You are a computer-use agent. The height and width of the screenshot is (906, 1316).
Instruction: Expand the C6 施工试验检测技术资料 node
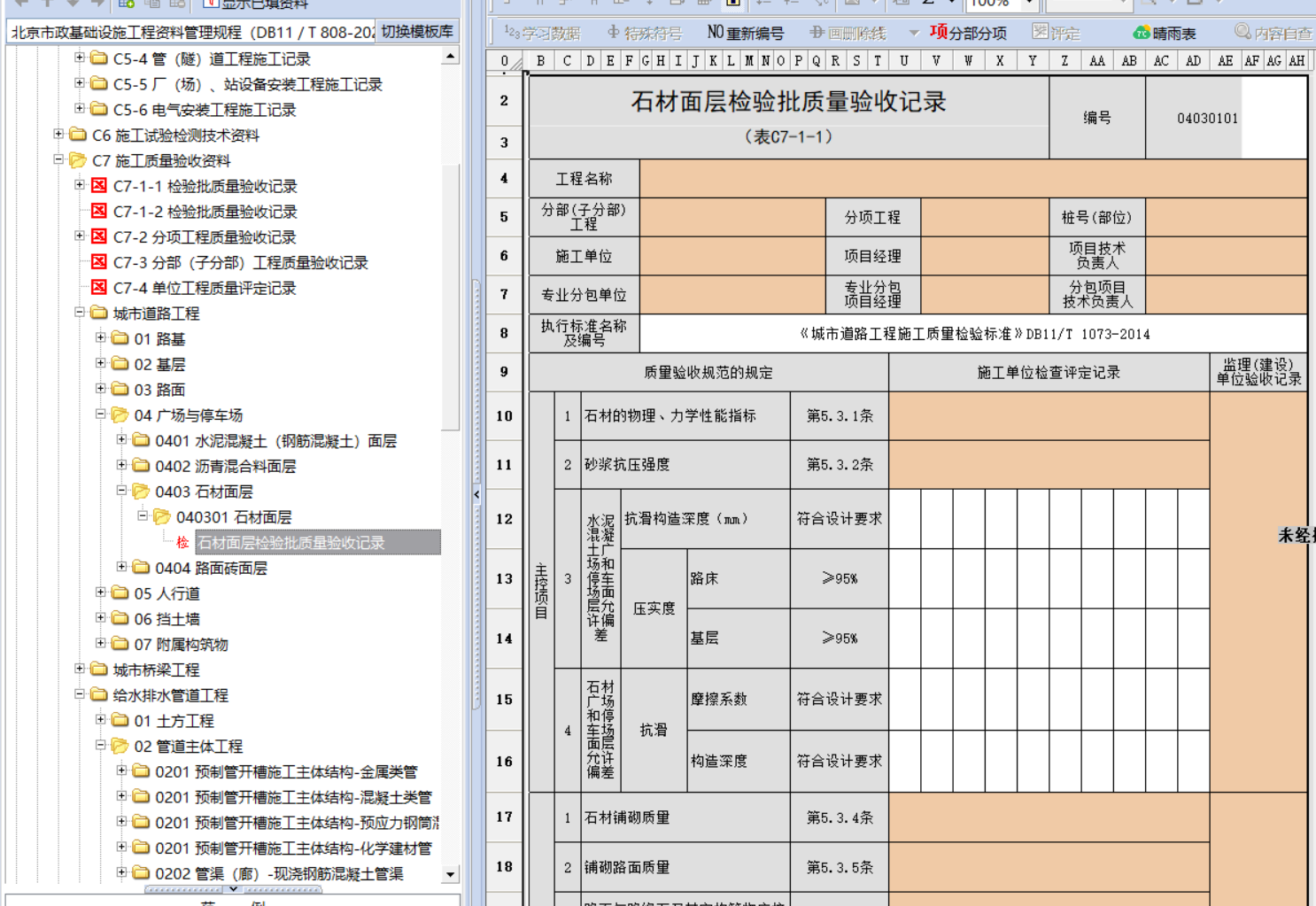pyautogui.click(x=58, y=134)
